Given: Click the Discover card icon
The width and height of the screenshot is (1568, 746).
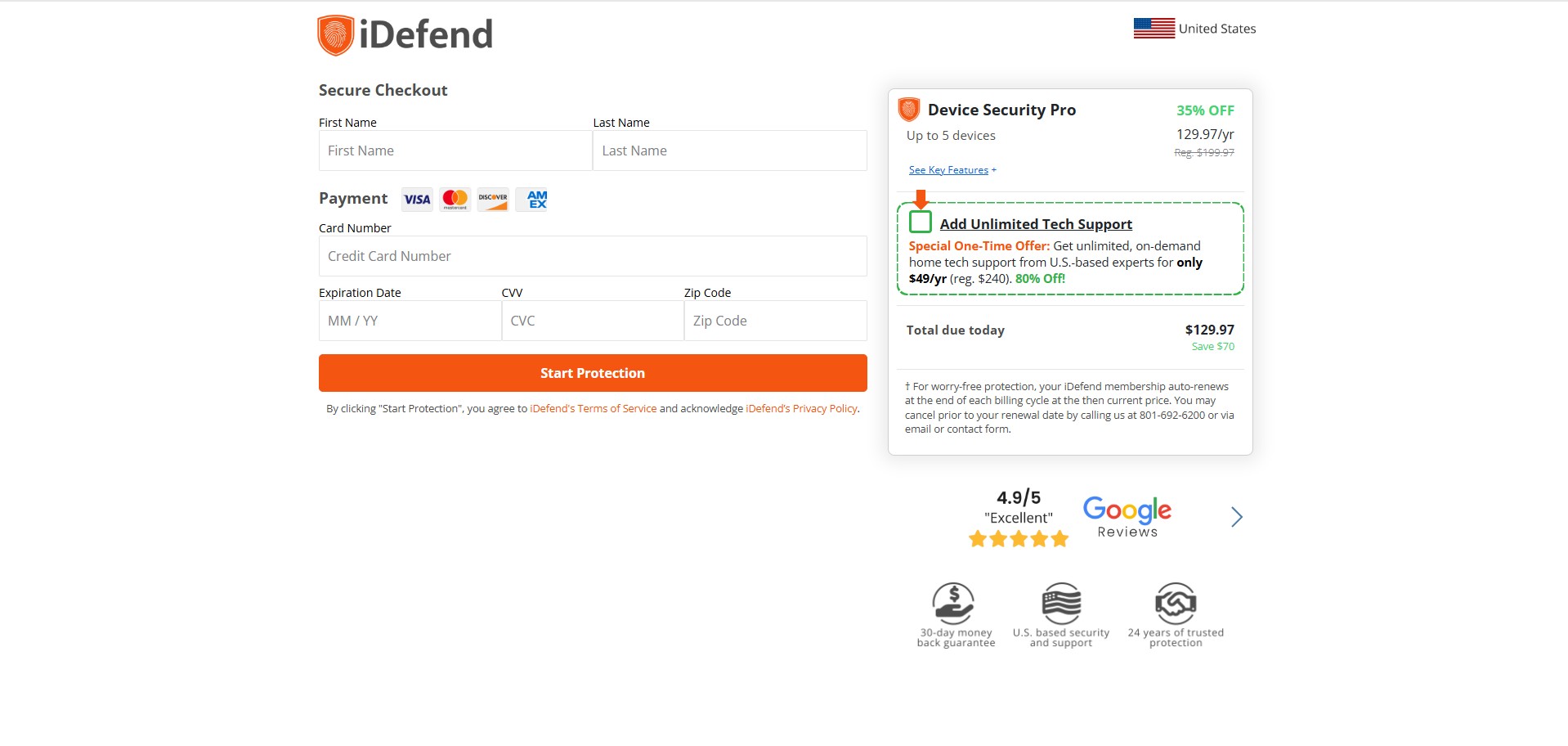Looking at the screenshot, I should [x=493, y=200].
